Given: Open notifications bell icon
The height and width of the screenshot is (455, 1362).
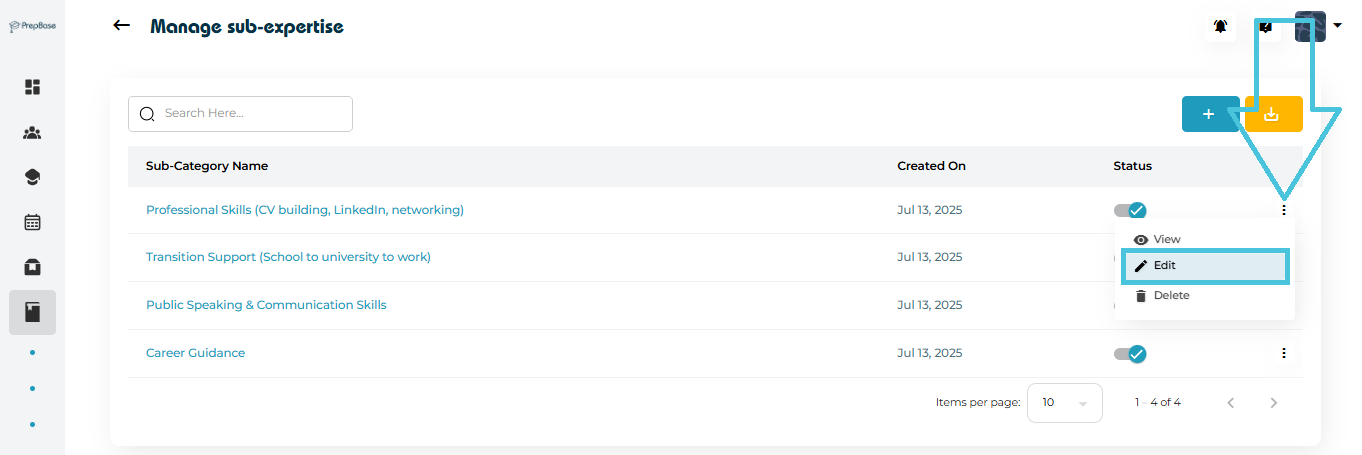Looking at the screenshot, I should pos(1220,27).
